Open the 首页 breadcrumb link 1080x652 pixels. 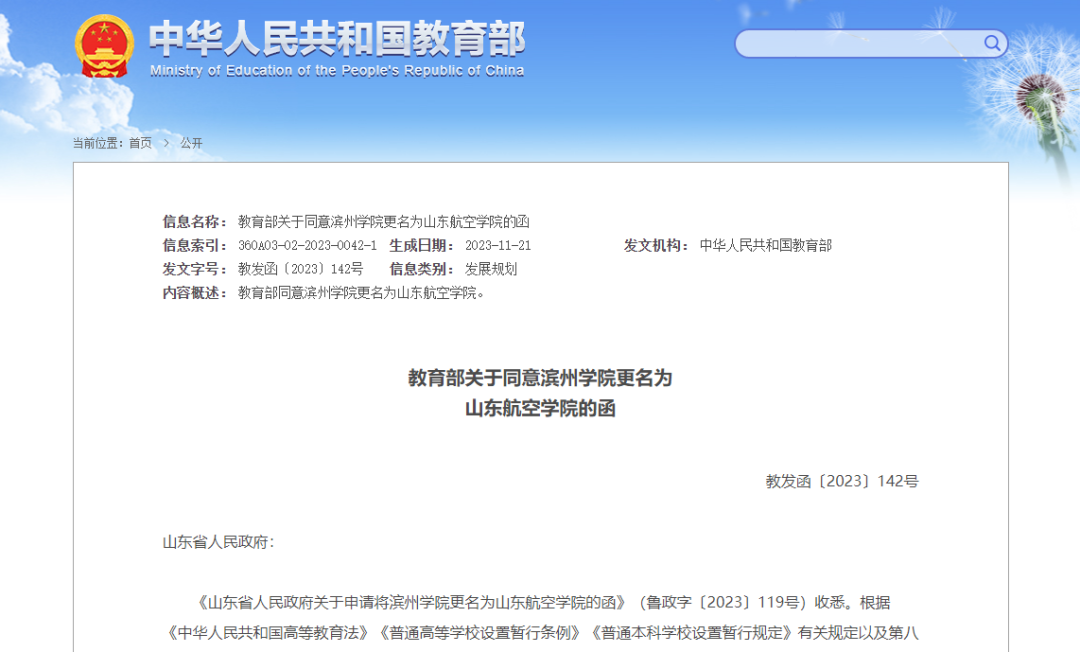coord(141,143)
